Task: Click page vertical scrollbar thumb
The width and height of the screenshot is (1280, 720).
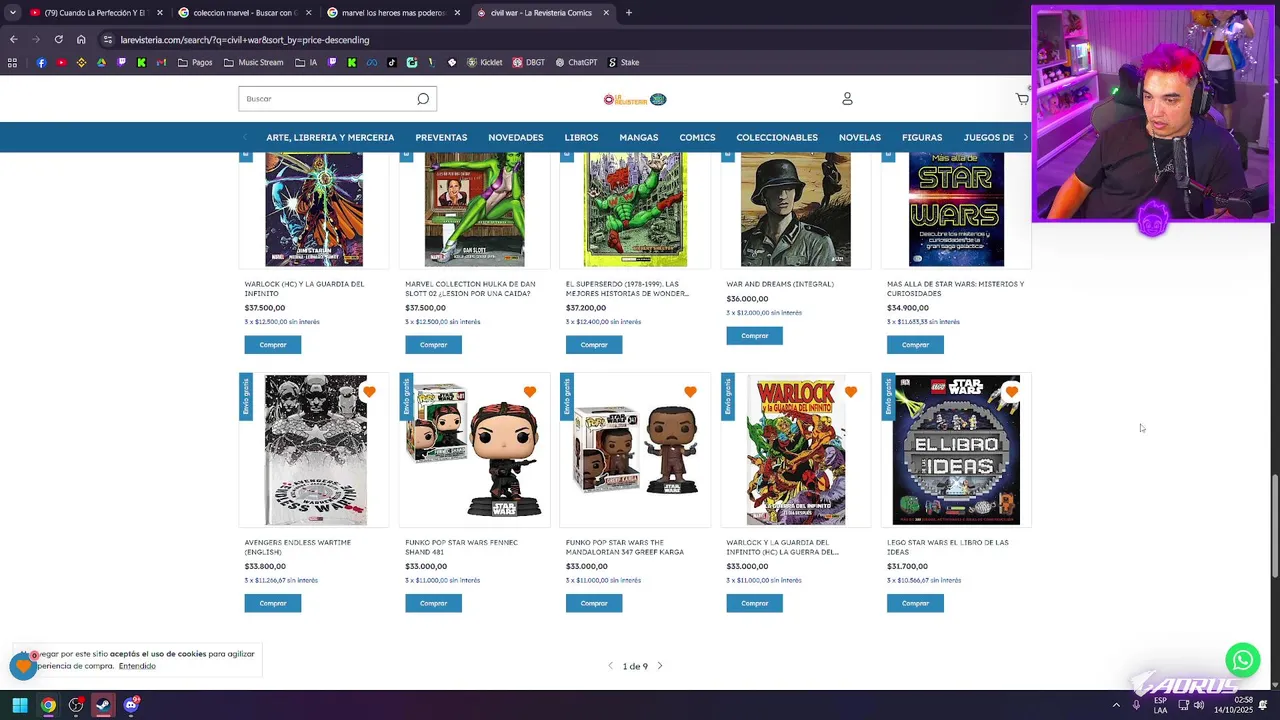Action: [x=1274, y=528]
